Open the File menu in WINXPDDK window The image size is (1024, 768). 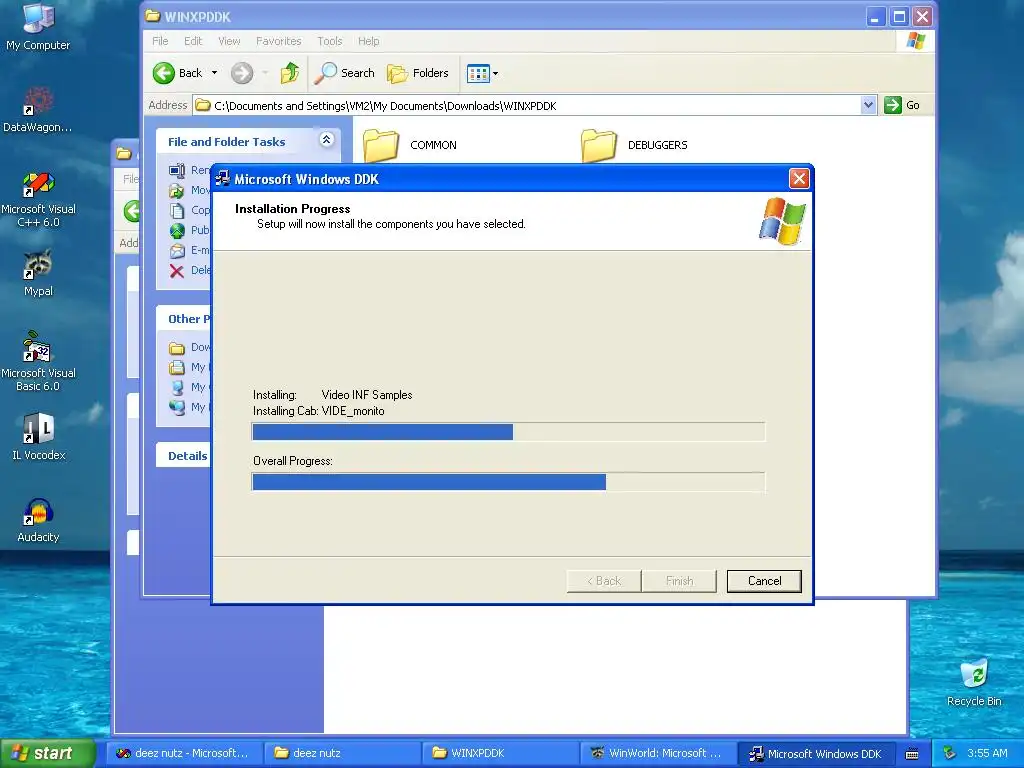coord(160,41)
